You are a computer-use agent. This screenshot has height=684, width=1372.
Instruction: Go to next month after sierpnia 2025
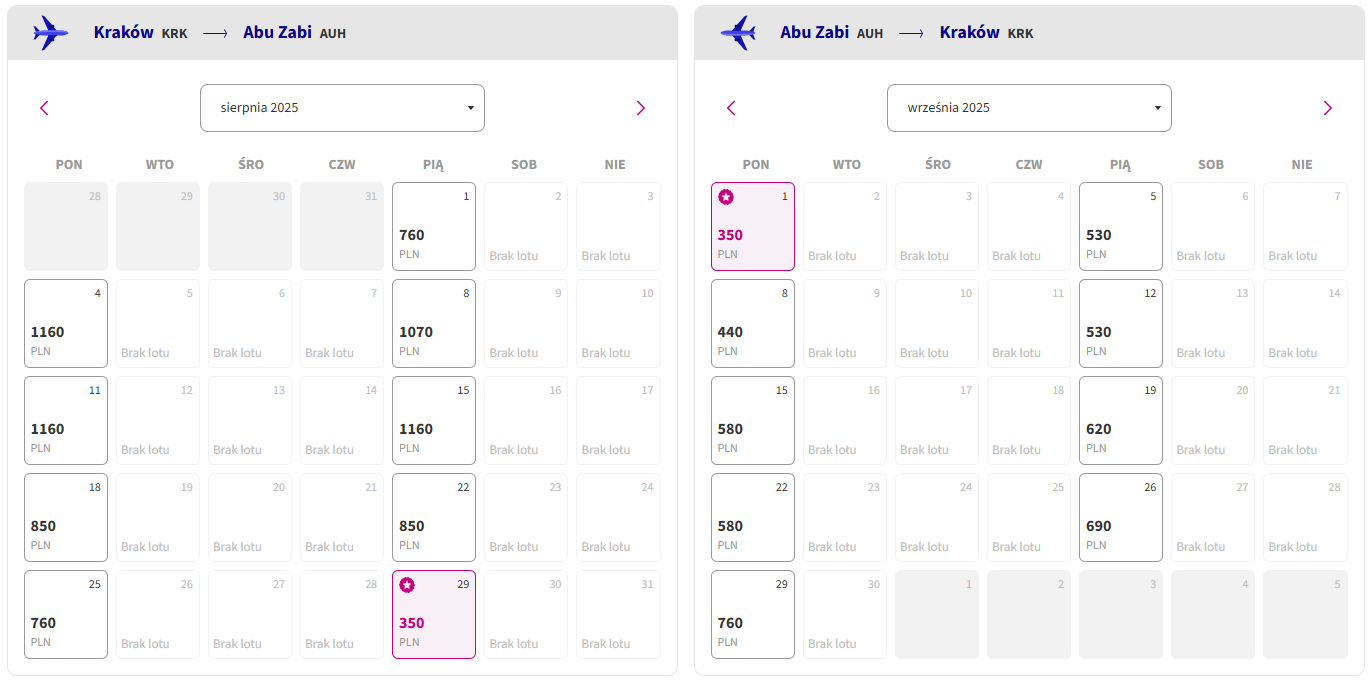[641, 108]
